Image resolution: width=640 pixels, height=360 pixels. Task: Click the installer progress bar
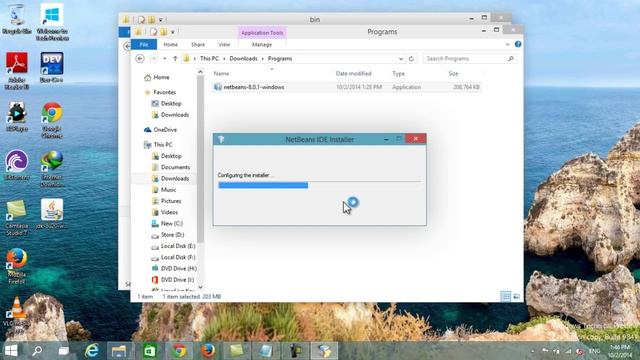(320, 185)
